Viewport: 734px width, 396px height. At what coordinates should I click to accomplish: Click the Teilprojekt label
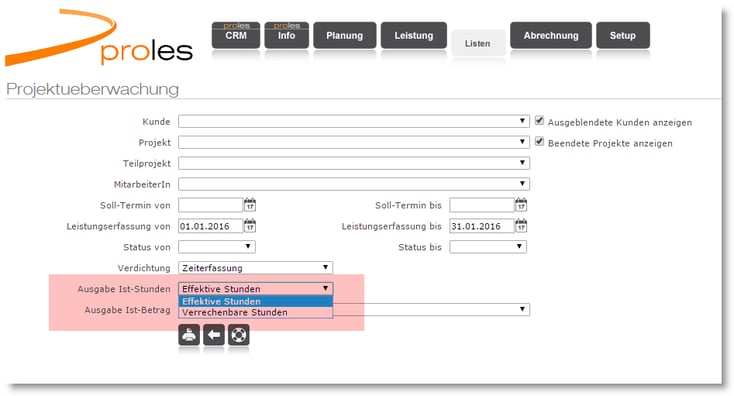click(147, 163)
